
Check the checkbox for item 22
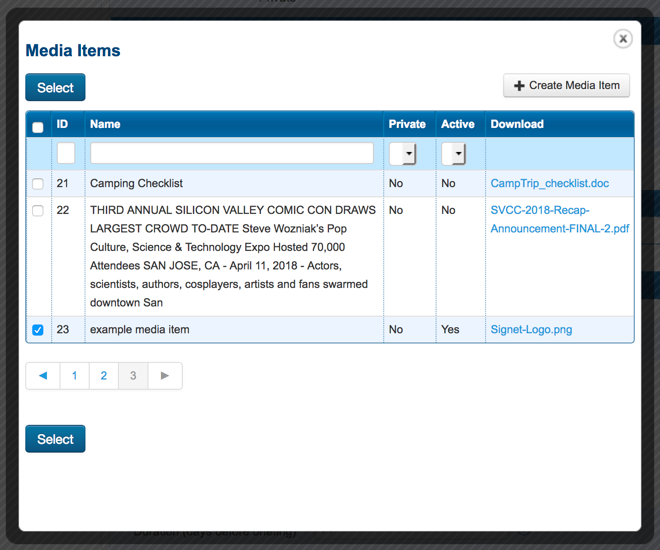coord(38,211)
